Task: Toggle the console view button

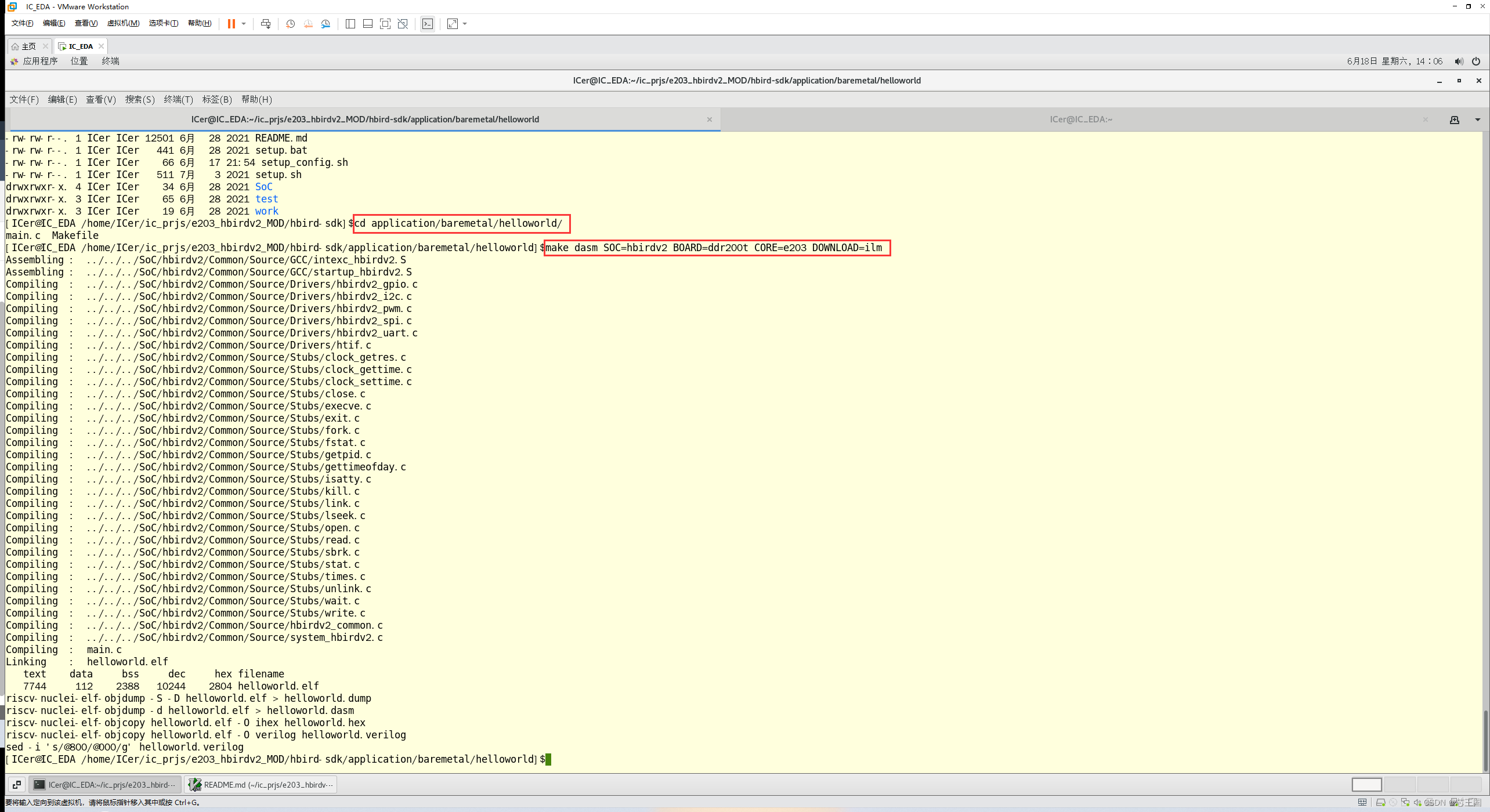Action: tap(428, 24)
